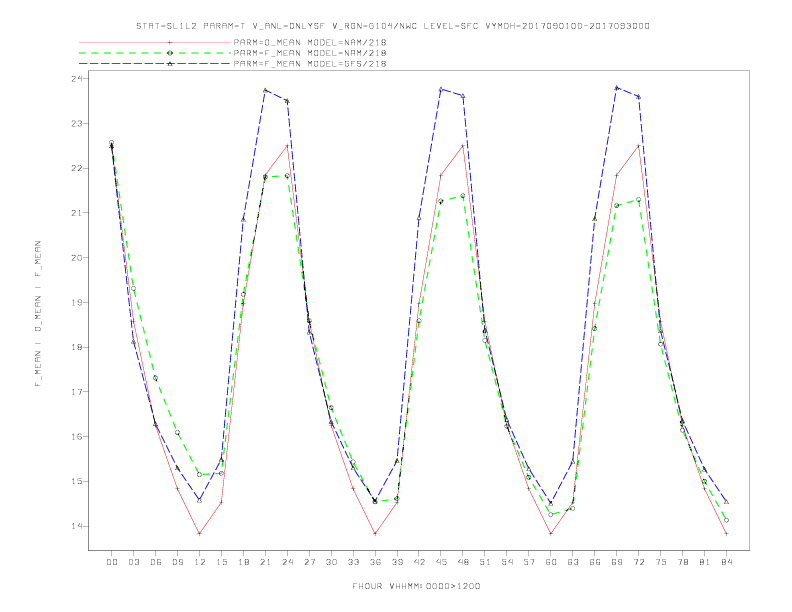Click x-axis forecast hour label 51

pyautogui.click(x=485, y=562)
